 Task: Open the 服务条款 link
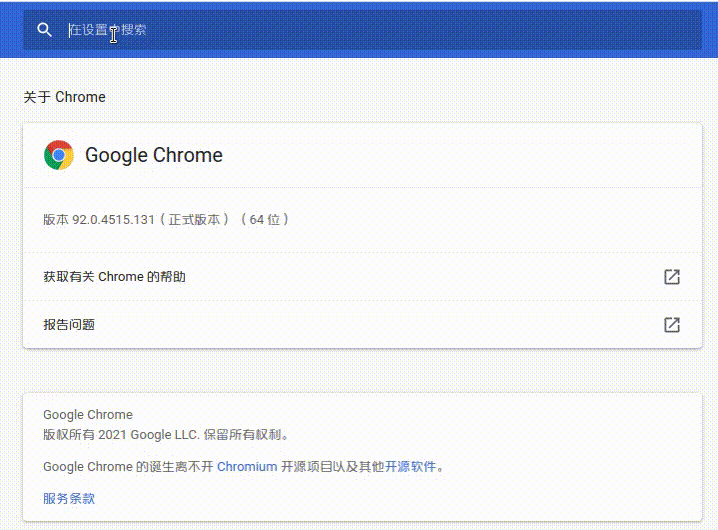tap(69, 498)
